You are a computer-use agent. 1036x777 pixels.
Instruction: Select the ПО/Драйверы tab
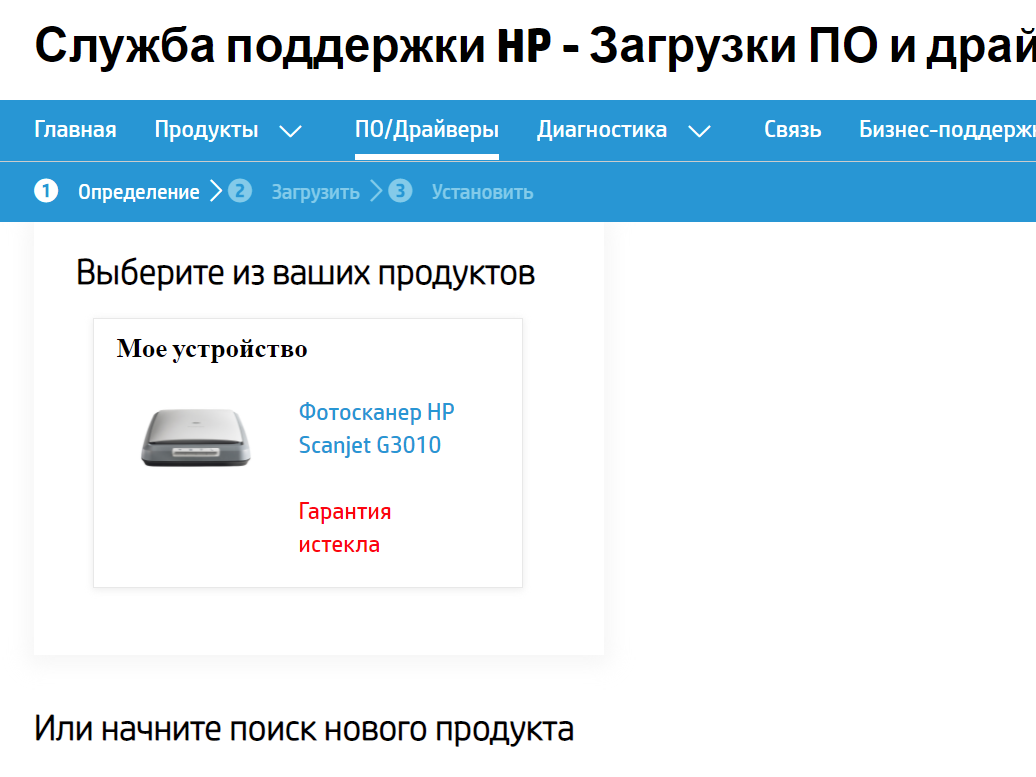coord(427,130)
